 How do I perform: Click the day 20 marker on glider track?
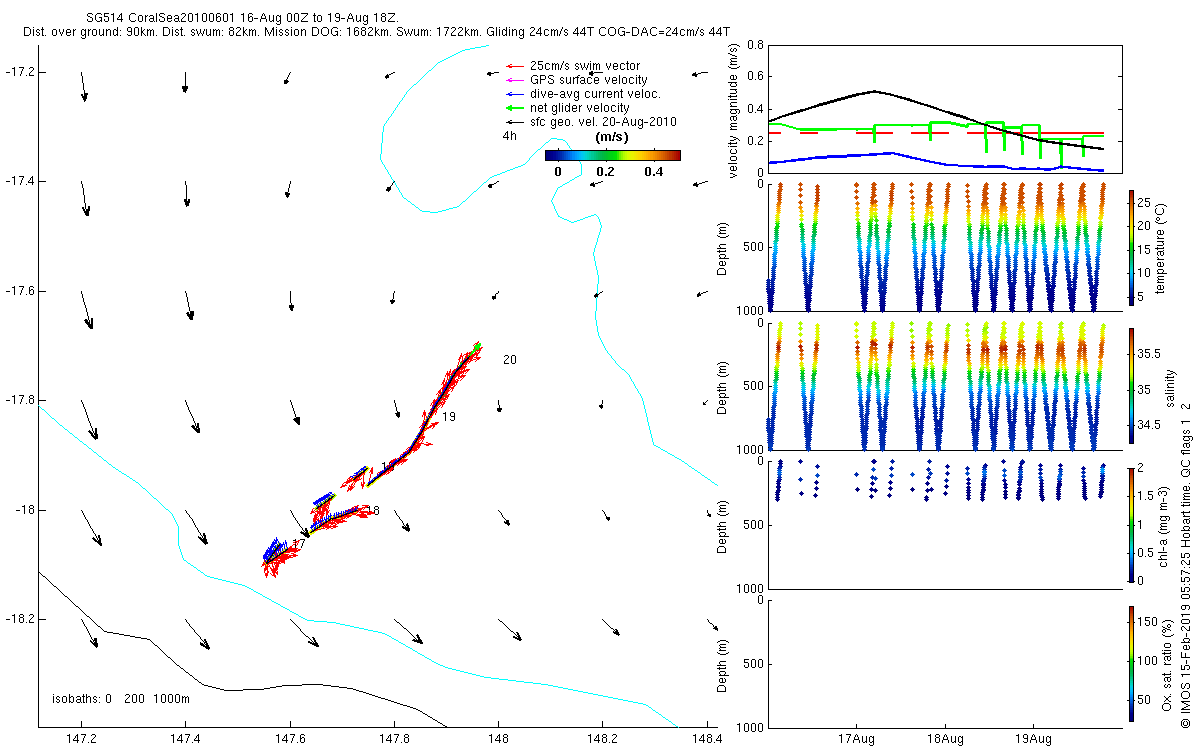pyautogui.click(x=509, y=360)
